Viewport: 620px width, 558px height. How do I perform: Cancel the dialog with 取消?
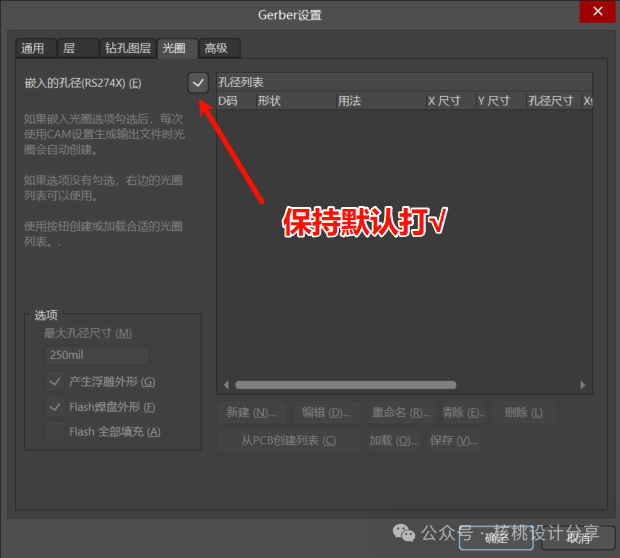point(578,537)
